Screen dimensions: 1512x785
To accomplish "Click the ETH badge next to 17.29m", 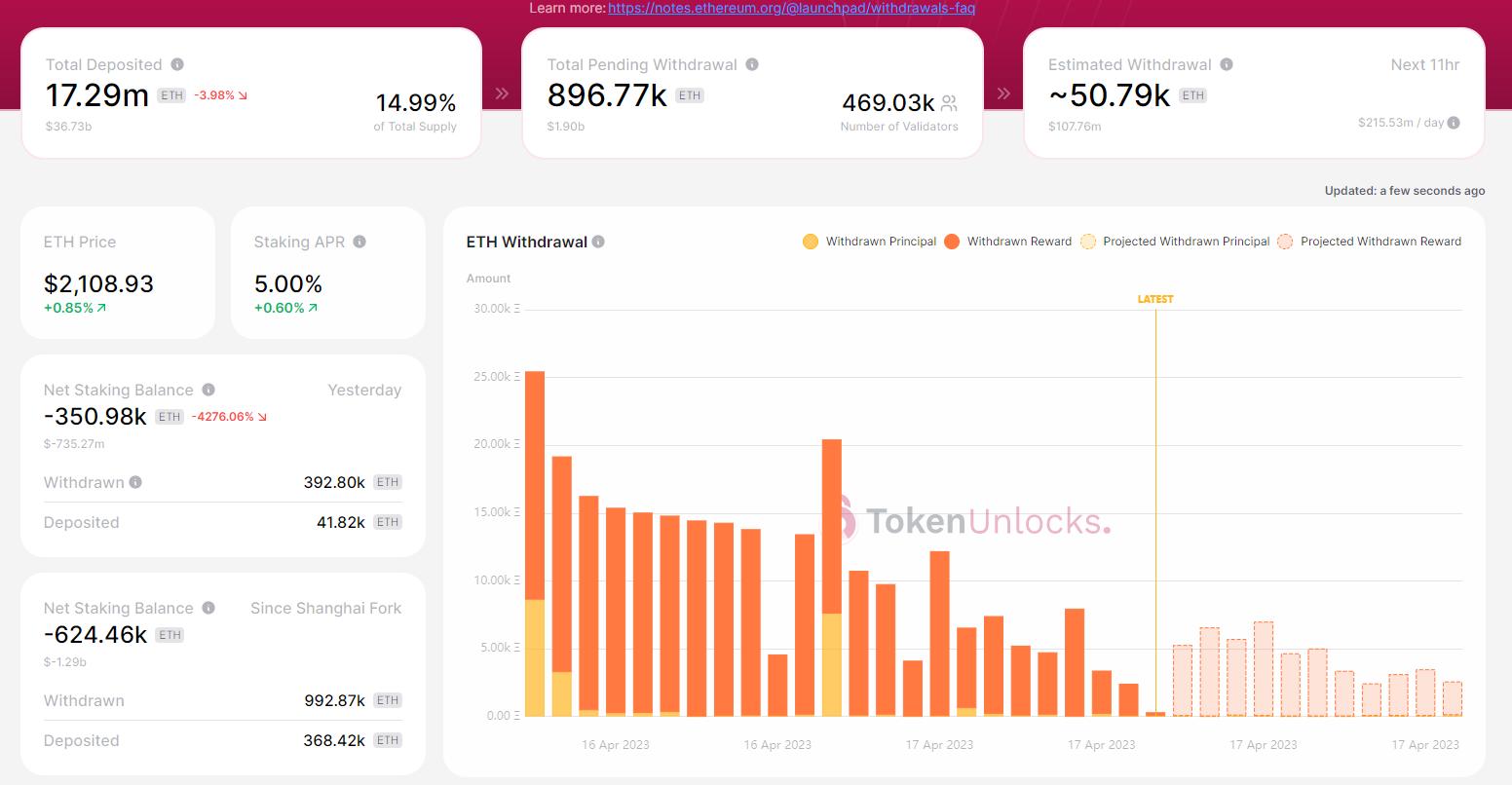I will pyautogui.click(x=171, y=95).
